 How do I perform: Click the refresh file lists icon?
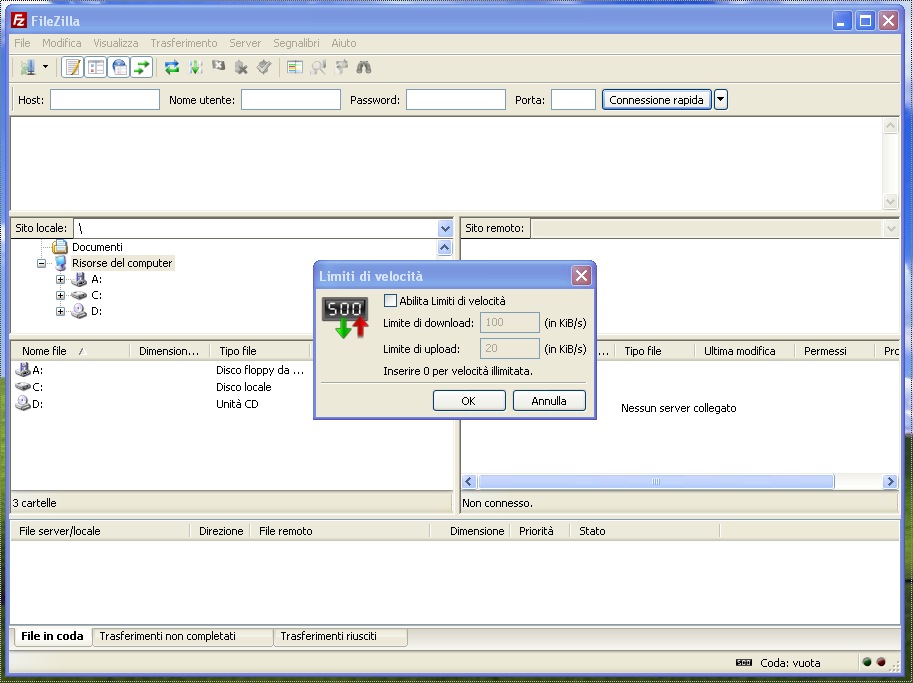tap(172, 68)
